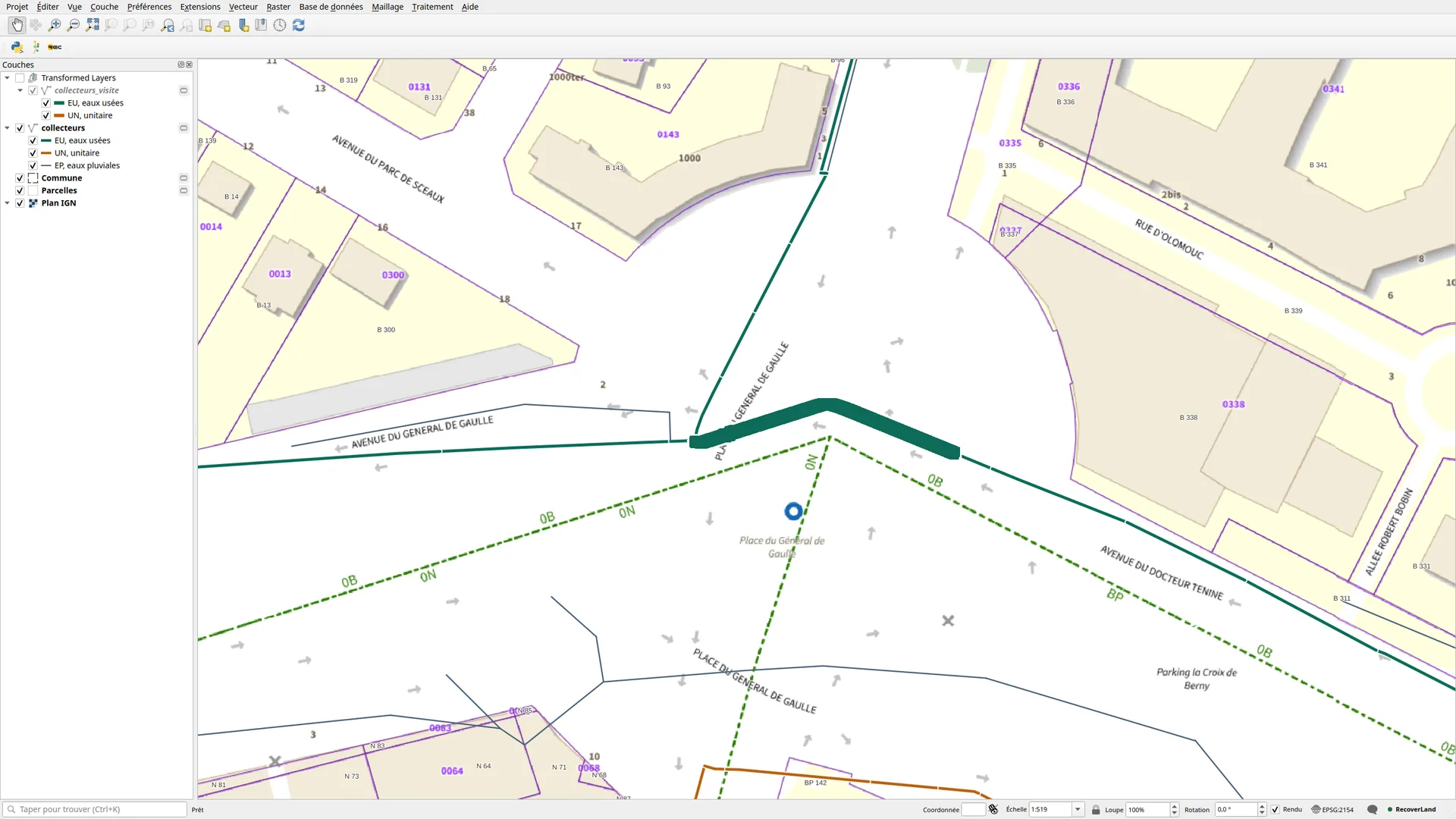Click the scale lock icon

click(1096, 809)
